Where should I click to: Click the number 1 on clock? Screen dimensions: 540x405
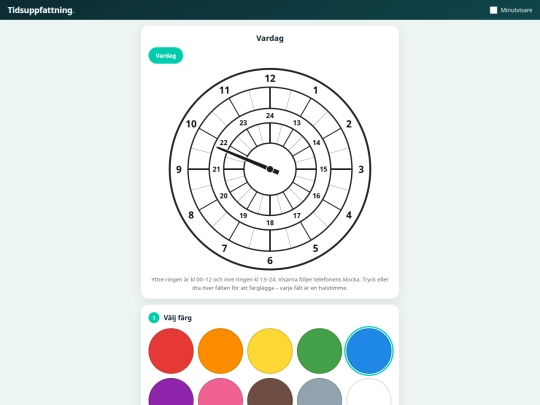pyautogui.click(x=315, y=90)
